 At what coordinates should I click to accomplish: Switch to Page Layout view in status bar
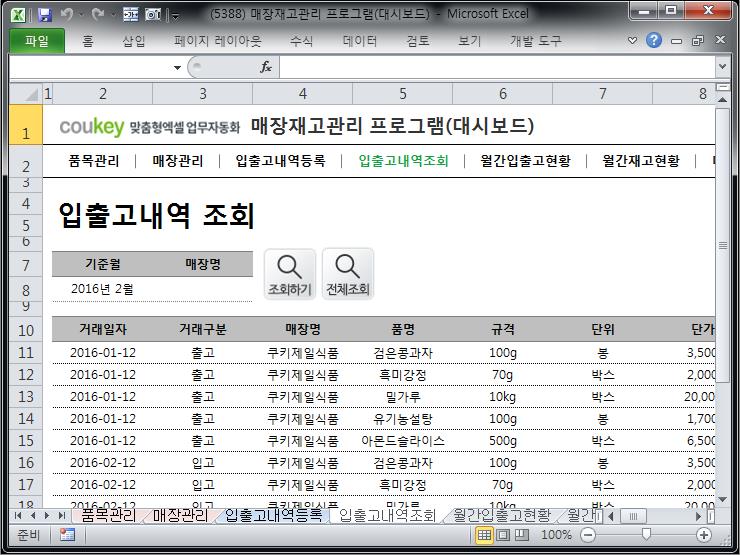coord(504,535)
